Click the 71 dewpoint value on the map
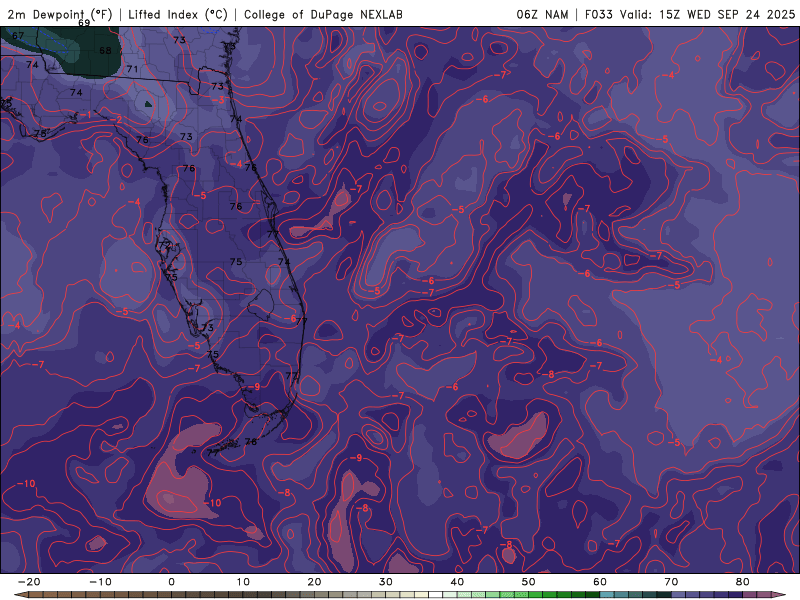Image resolution: width=800 pixels, height=600 pixels. click(x=132, y=69)
